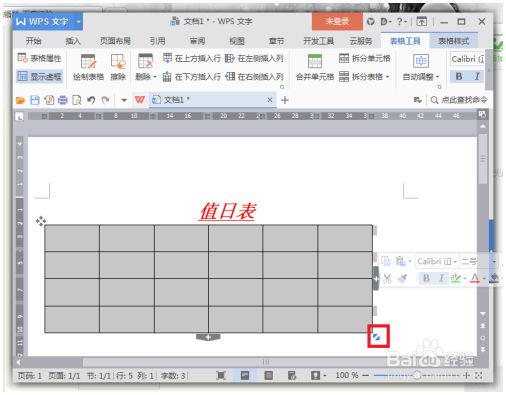This screenshot has width=506, height=395.
Task: Toggle Italic in the floating mini toolbar
Action: (441, 278)
